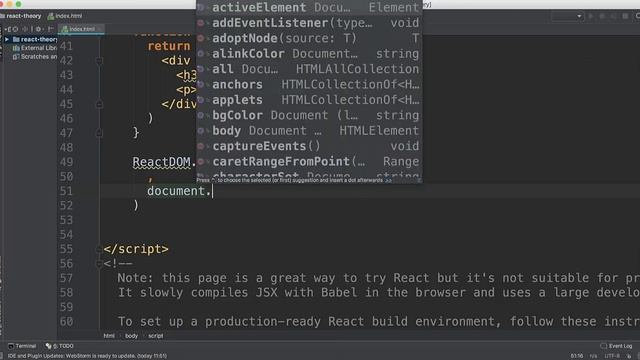Screen dimensions: 640x360
Task: Select External Libraries in project tree
Action: pos(35,48)
